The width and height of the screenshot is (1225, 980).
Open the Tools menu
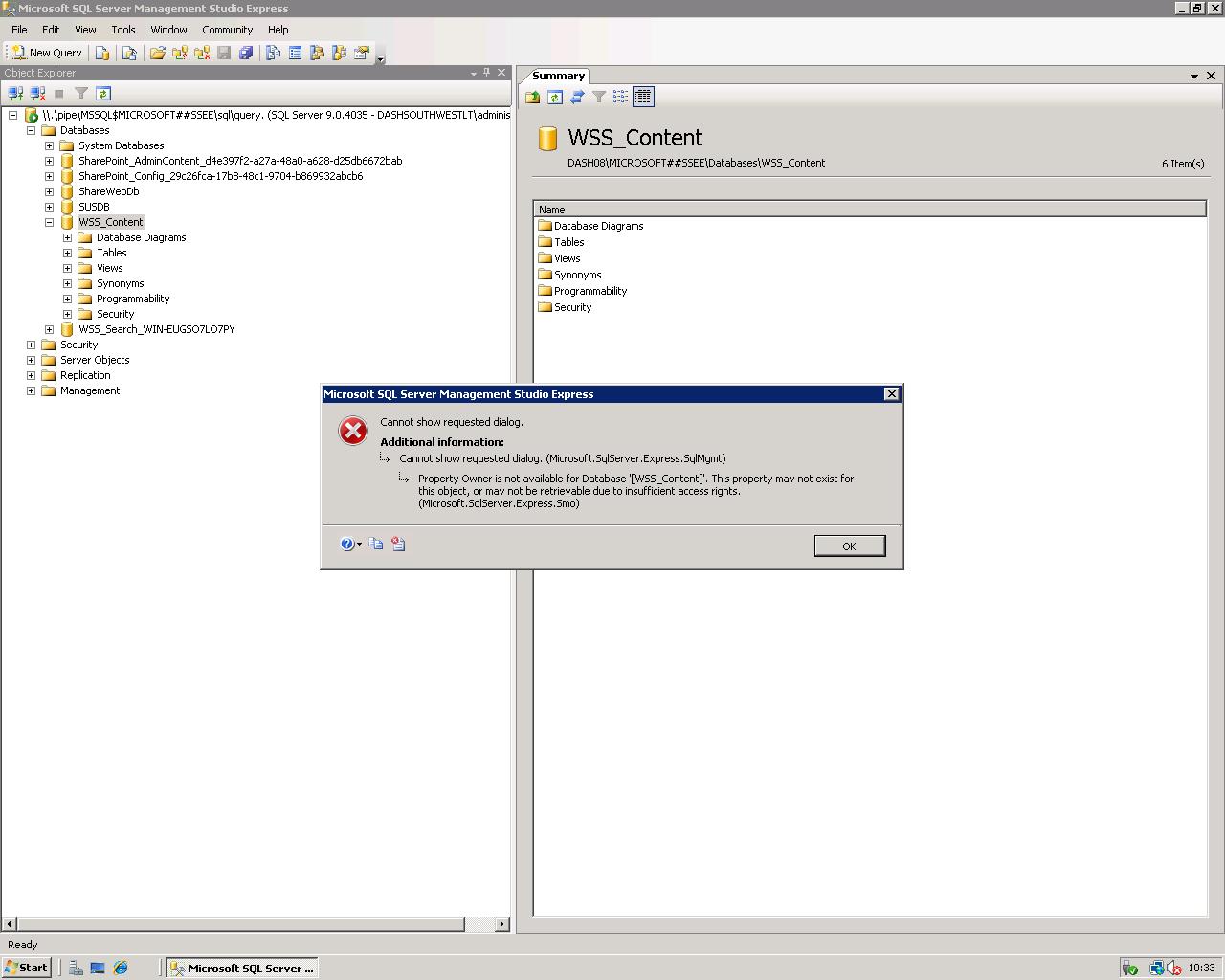coord(122,30)
